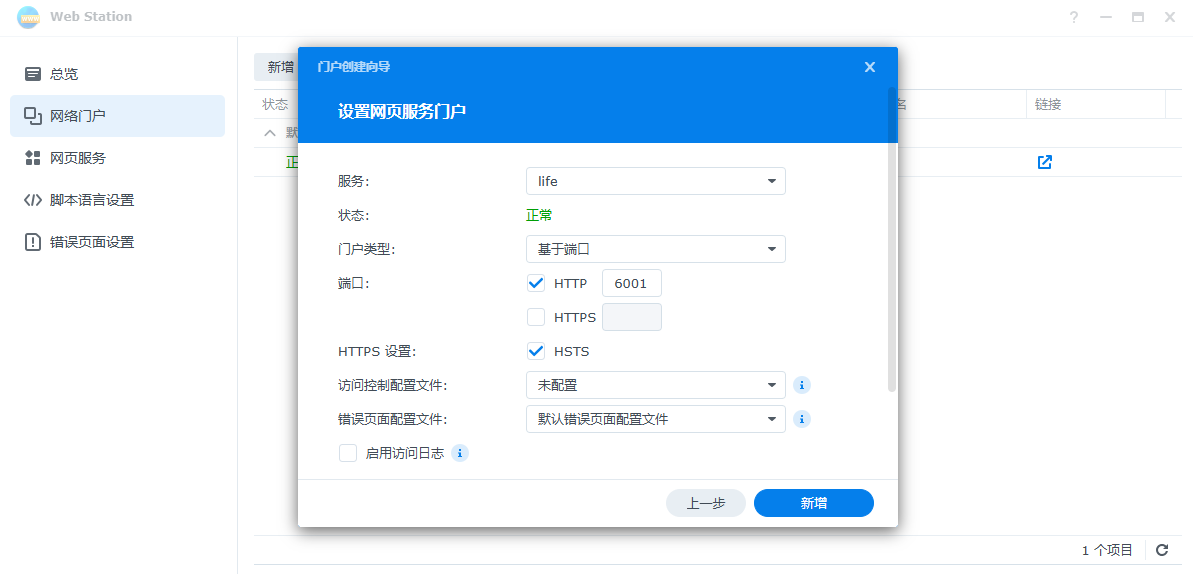Select 脚本语言设置 in the sidebar

click(x=91, y=200)
